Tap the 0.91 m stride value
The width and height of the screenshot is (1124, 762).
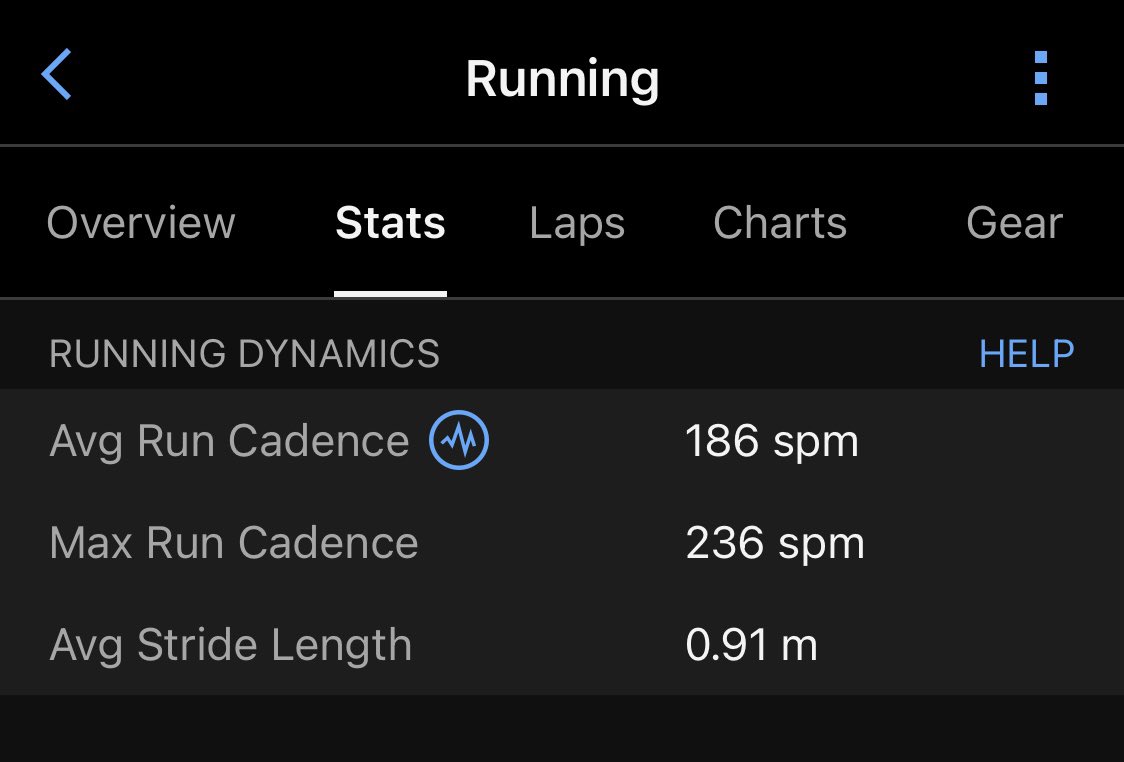tap(751, 645)
